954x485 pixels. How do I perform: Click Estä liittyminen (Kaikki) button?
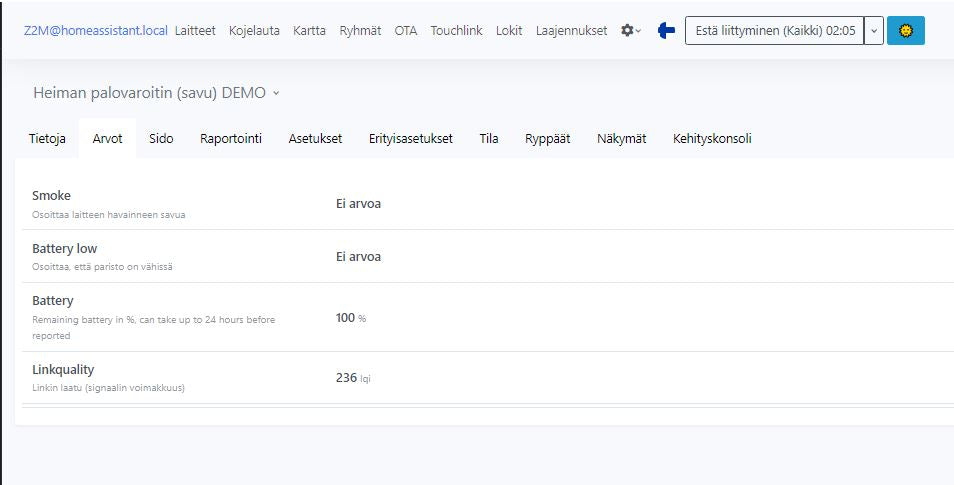[775, 30]
